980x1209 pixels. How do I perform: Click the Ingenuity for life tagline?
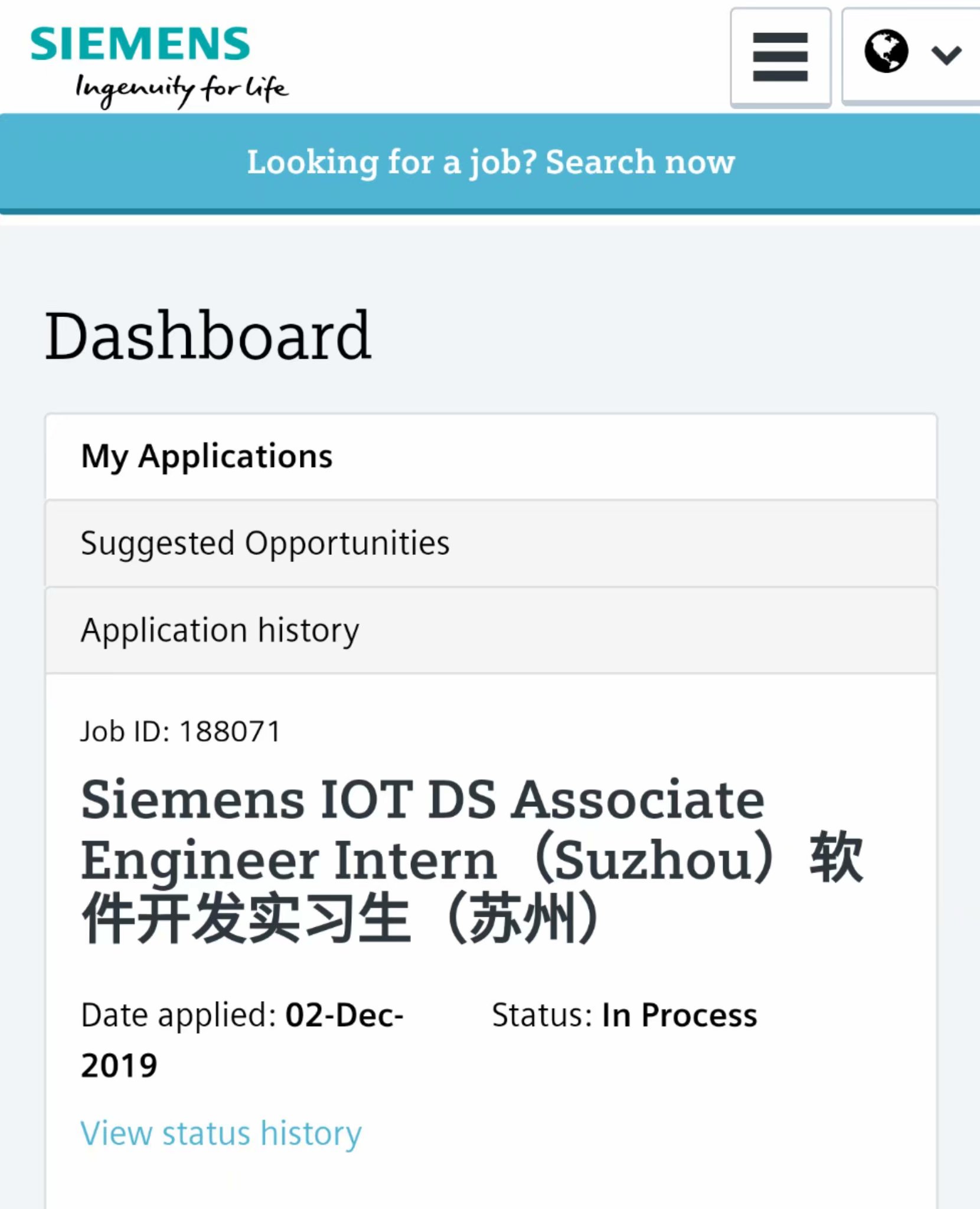point(182,90)
